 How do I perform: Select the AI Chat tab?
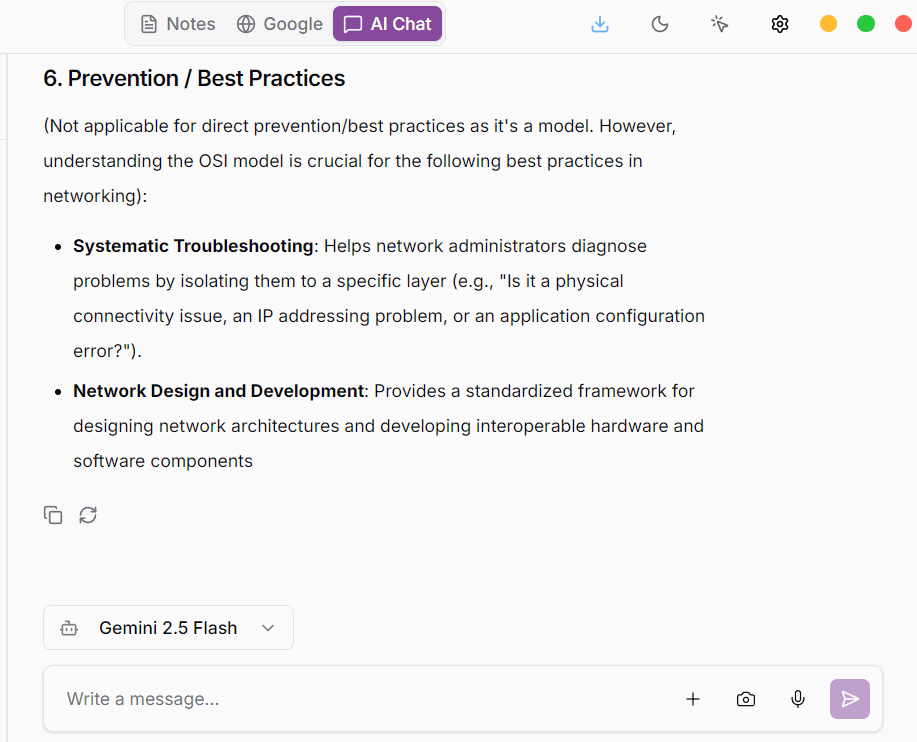[x=387, y=24]
